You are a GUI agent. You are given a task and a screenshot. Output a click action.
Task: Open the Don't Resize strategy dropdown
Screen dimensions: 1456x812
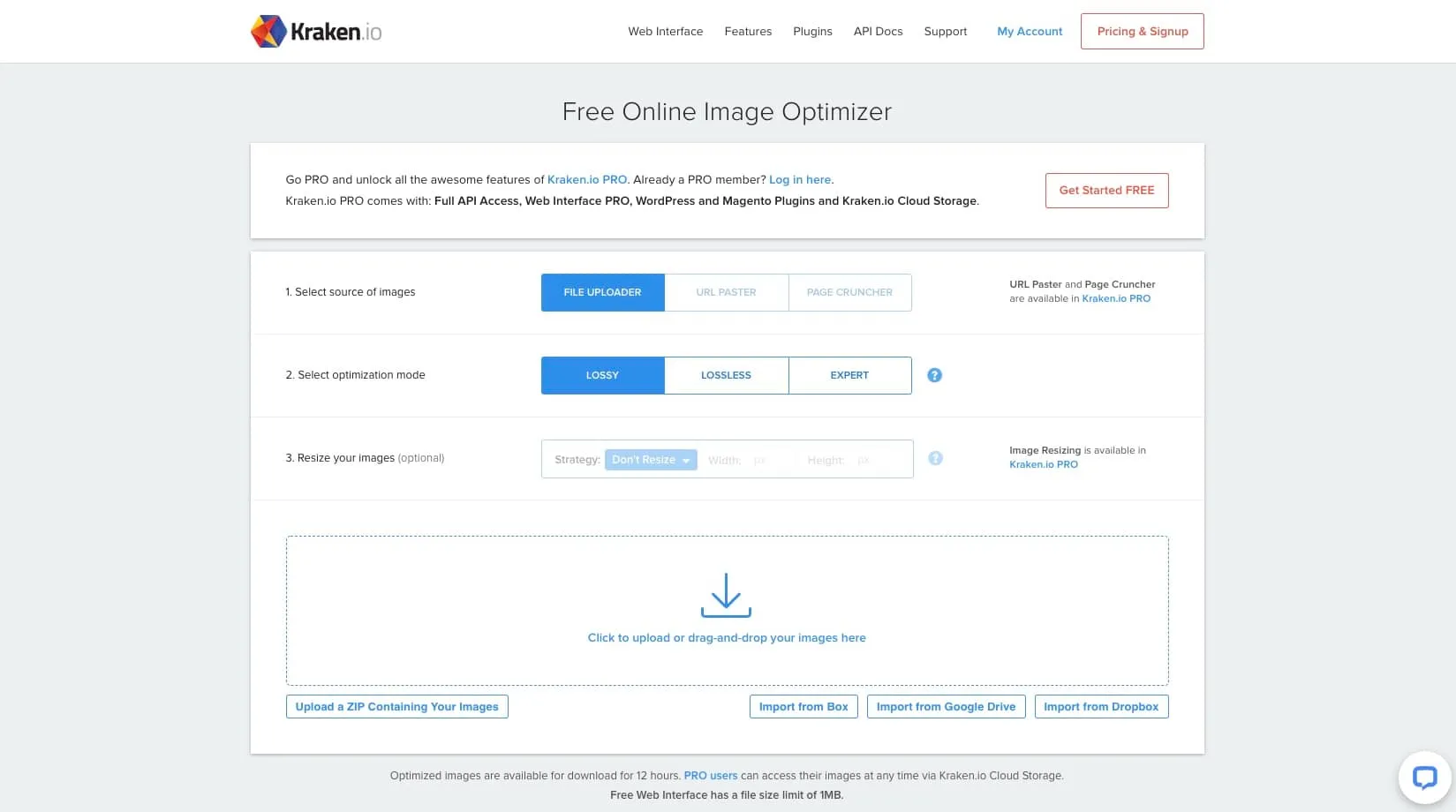click(x=651, y=460)
